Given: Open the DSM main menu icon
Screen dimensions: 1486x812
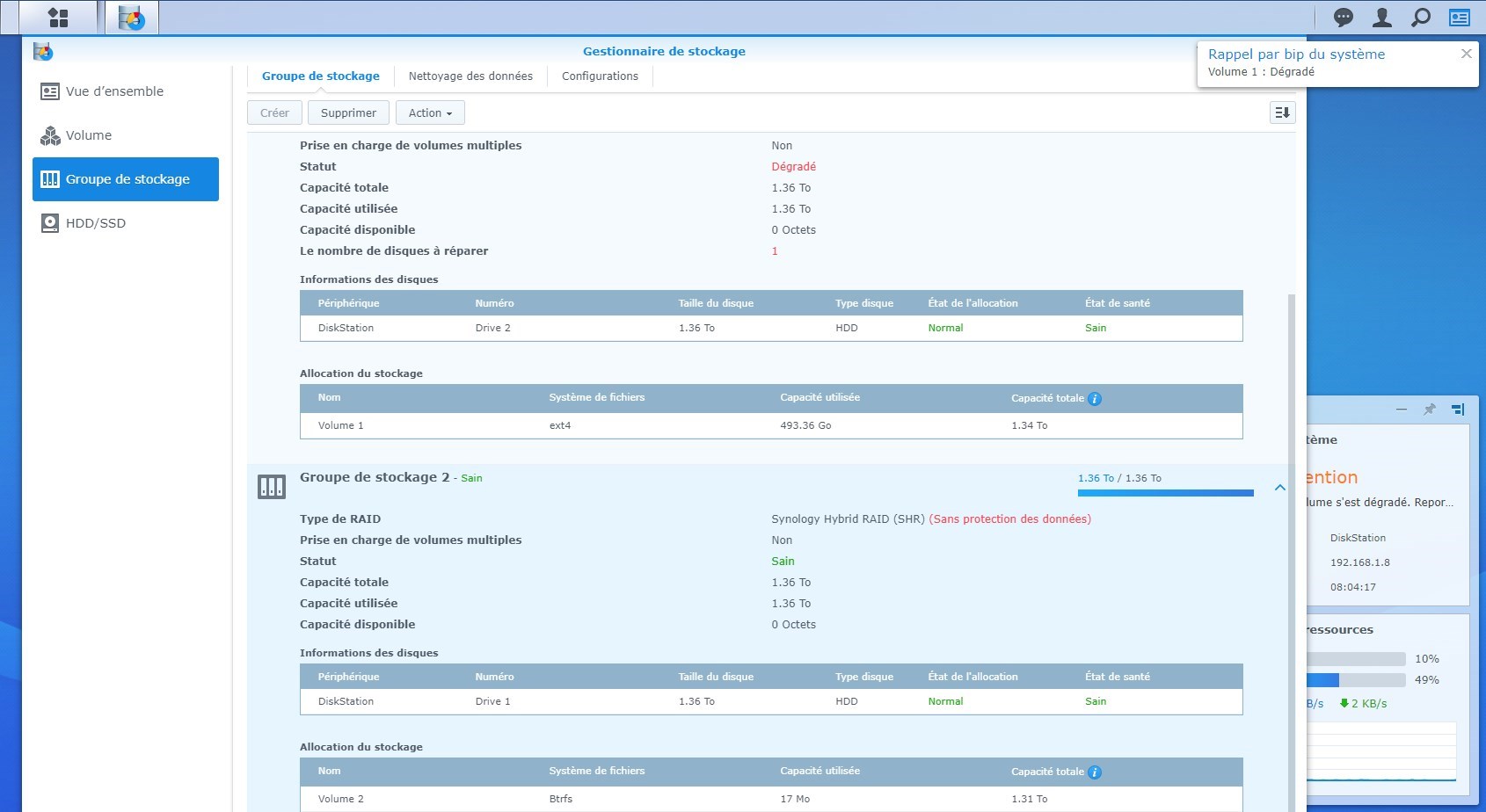Looking at the screenshot, I should tap(58, 17).
